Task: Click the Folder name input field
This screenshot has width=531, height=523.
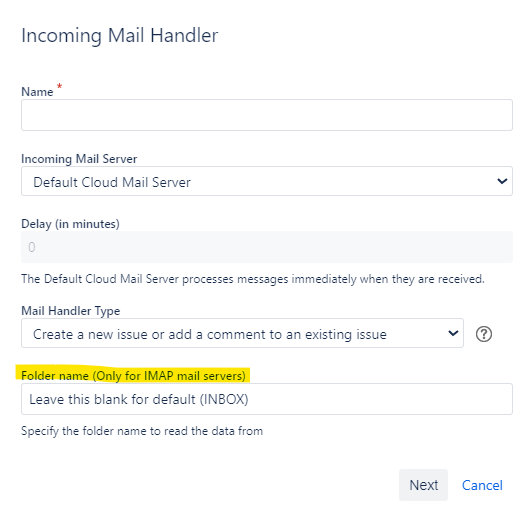Action: click(x=267, y=399)
